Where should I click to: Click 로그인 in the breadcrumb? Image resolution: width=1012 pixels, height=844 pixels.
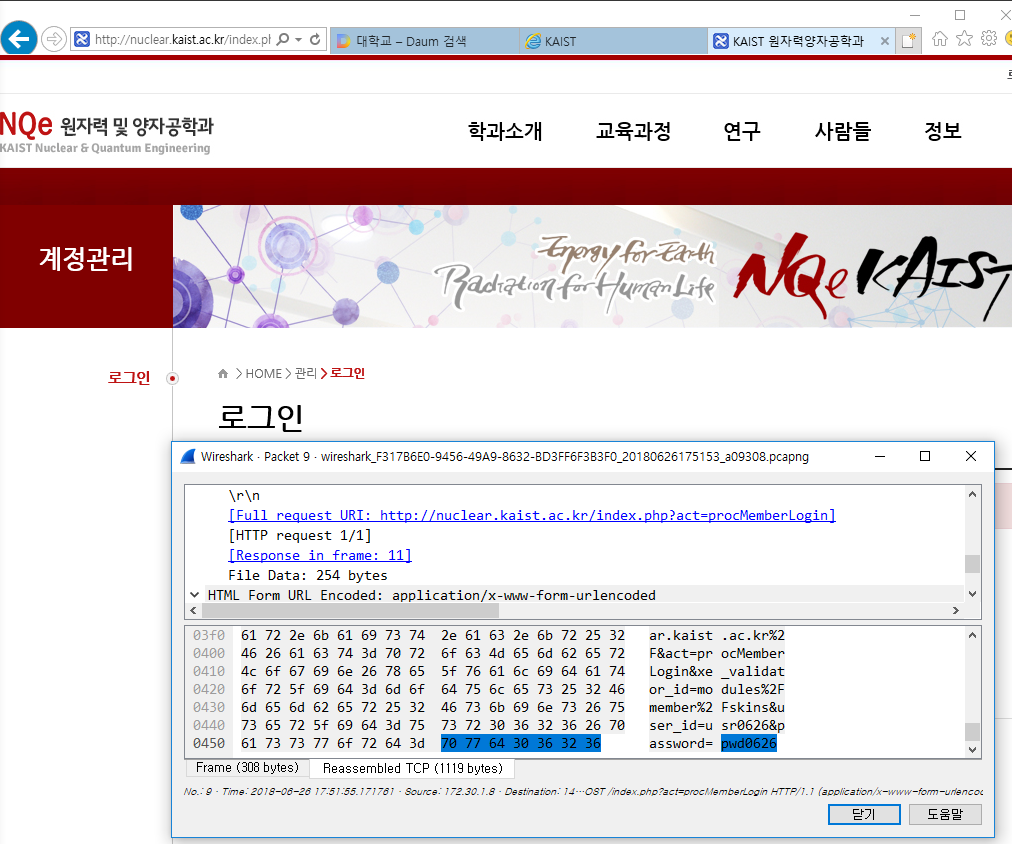tap(347, 374)
